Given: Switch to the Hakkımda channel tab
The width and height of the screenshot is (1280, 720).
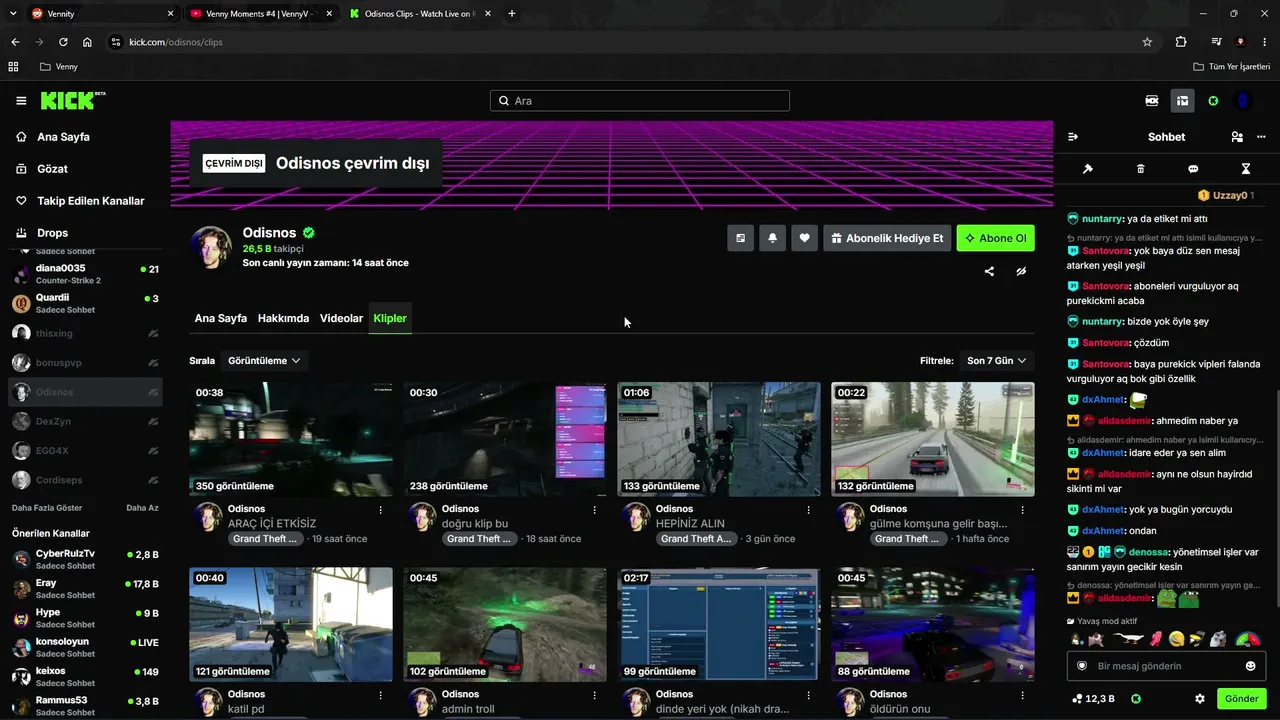Looking at the screenshot, I should click(x=283, y=318).
